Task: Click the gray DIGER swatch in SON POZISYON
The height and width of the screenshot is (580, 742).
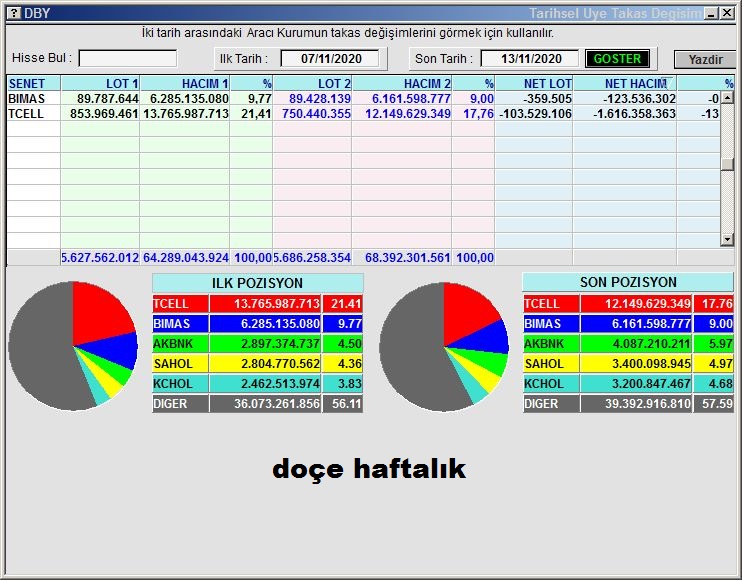Action: 551,404
